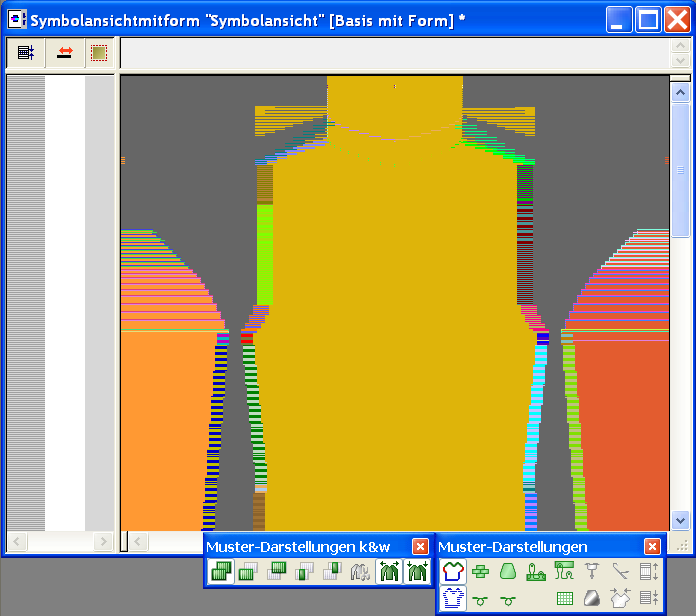Image resolution: width=696 pixels, height=616 pixels.
Task: Select the overlapping green panels icon in k&w toolbar
Action: click(x=221, y=572)
